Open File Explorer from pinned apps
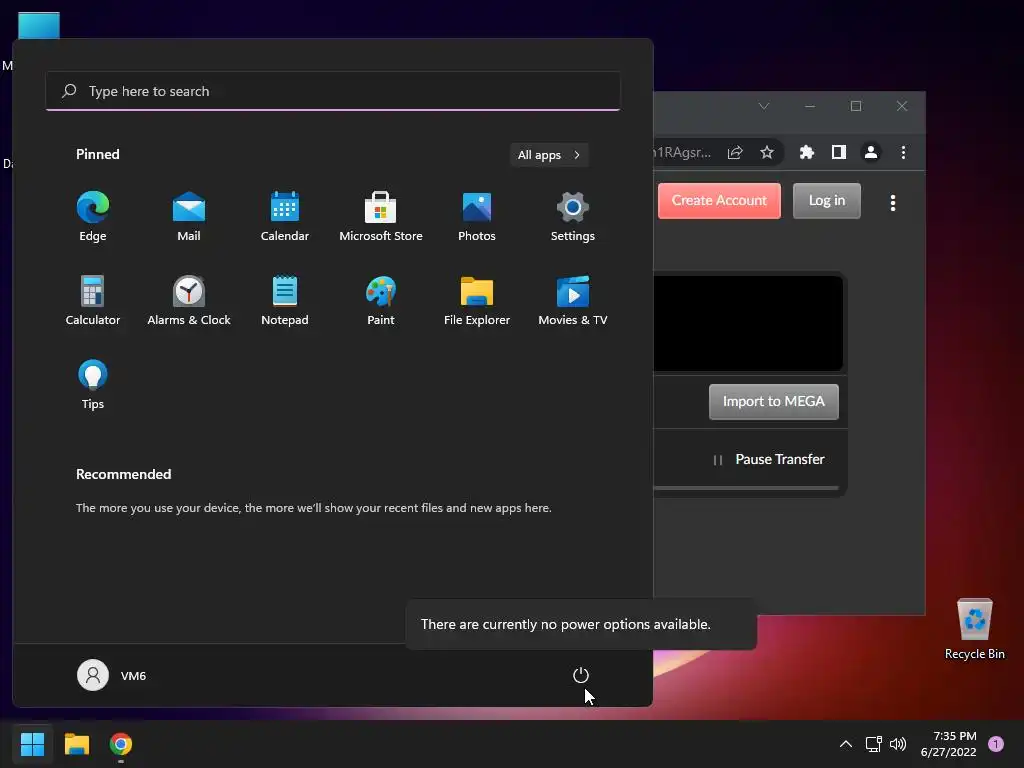The image size is (1024, 768). (477, 300)
